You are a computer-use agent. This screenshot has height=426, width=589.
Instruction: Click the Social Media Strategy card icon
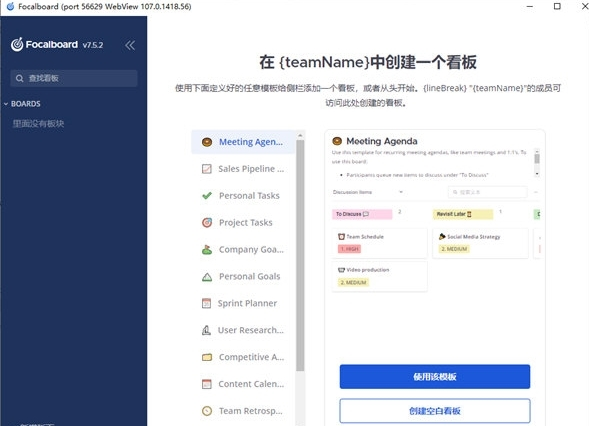442,236
